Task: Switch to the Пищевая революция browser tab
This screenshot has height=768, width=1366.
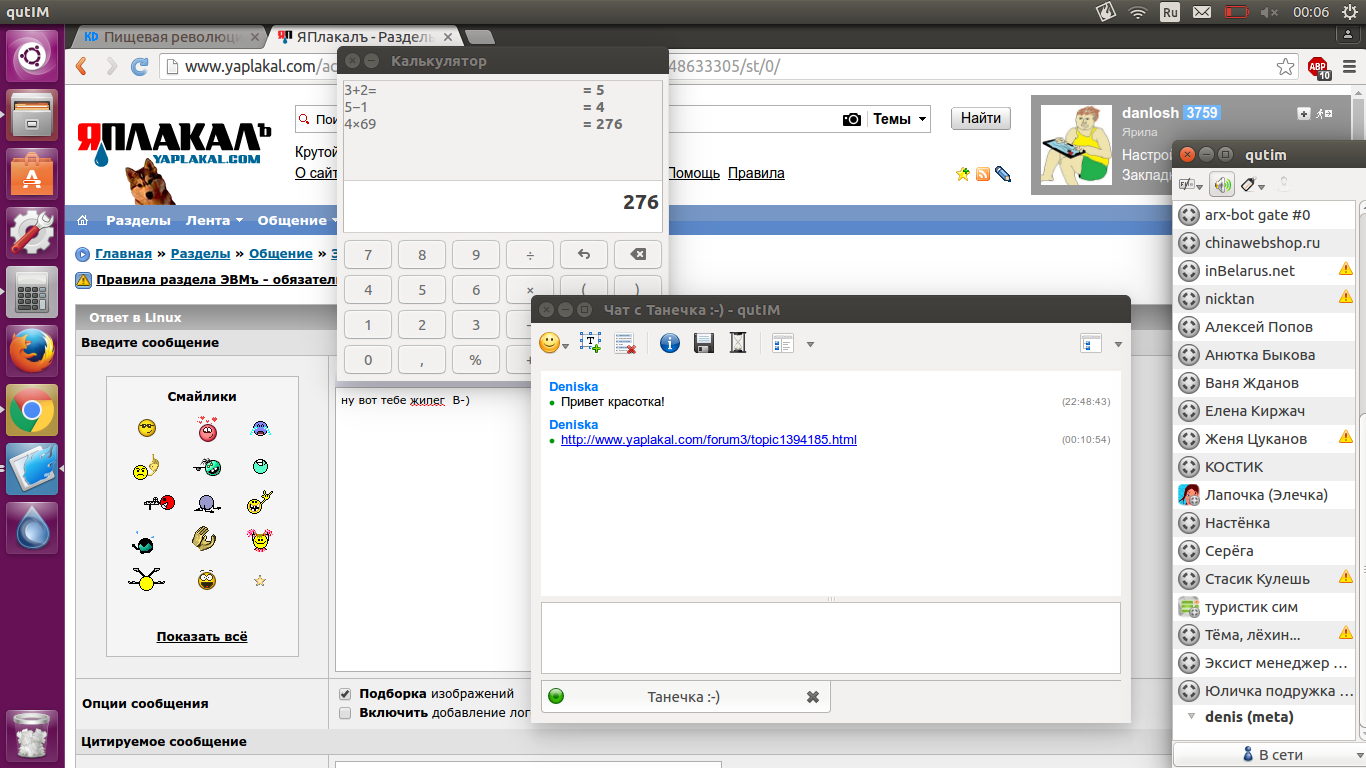Action: (169, 37)
